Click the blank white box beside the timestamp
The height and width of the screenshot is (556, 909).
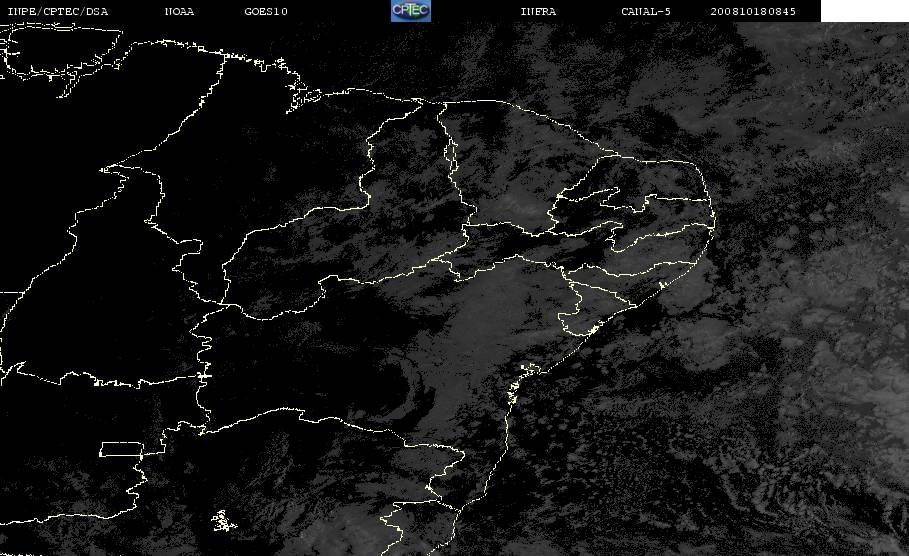click(x=864, y=10)
